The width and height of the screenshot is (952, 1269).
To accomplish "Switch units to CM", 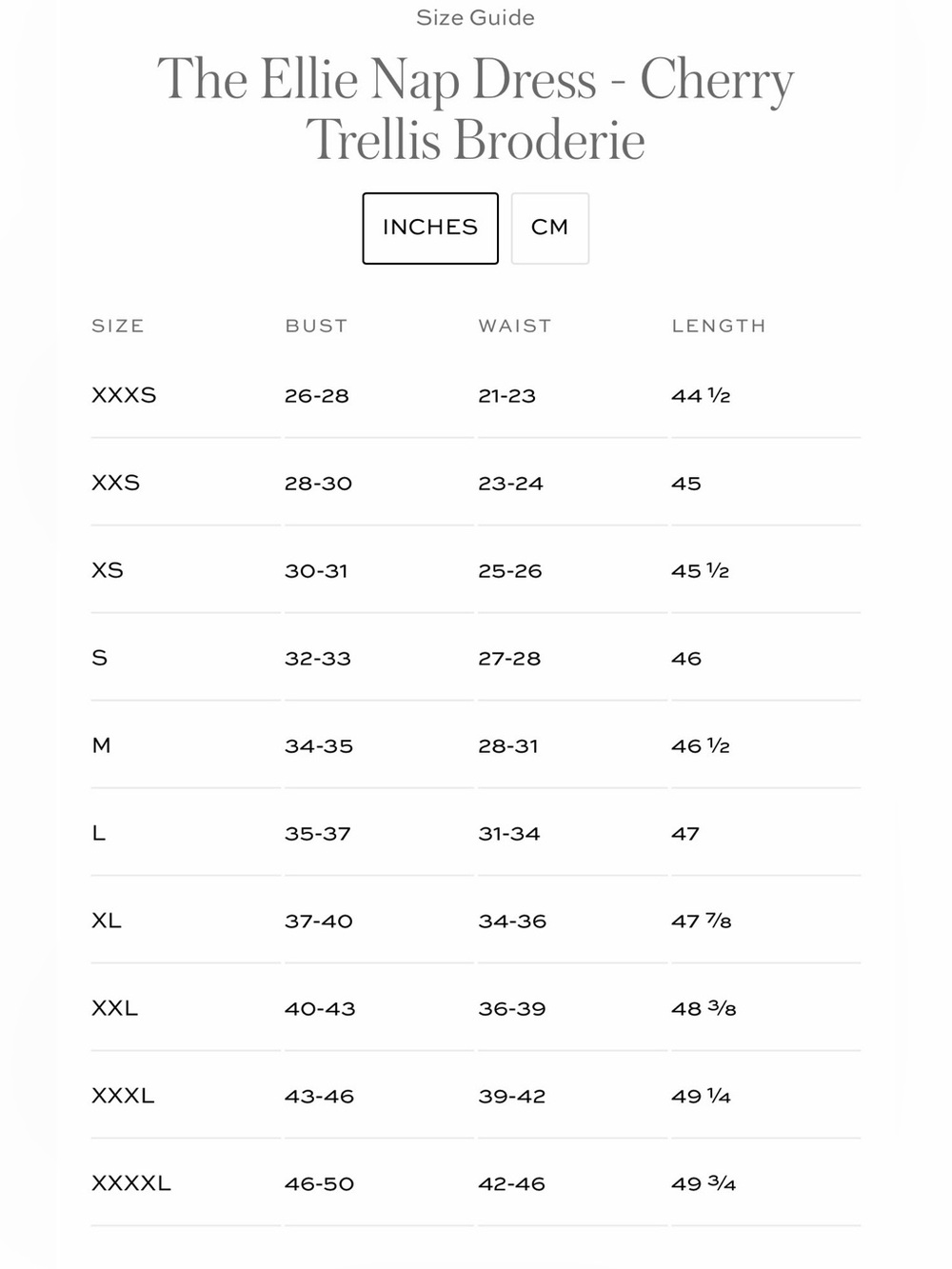I will pos(550,228).
